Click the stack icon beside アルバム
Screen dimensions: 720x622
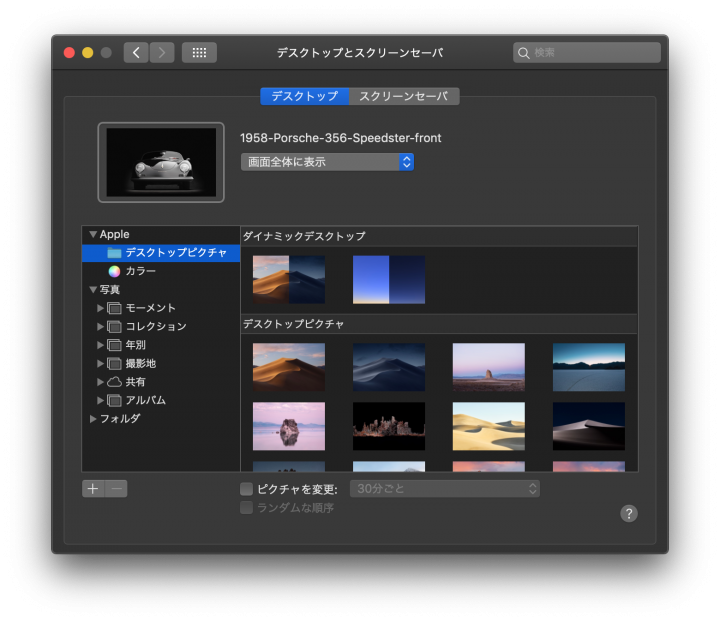pyautogui.click(x=114, y=400)
